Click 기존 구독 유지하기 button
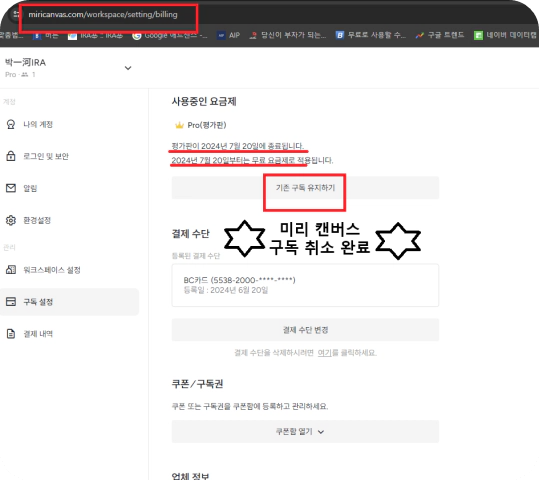 tap(305, 188)
